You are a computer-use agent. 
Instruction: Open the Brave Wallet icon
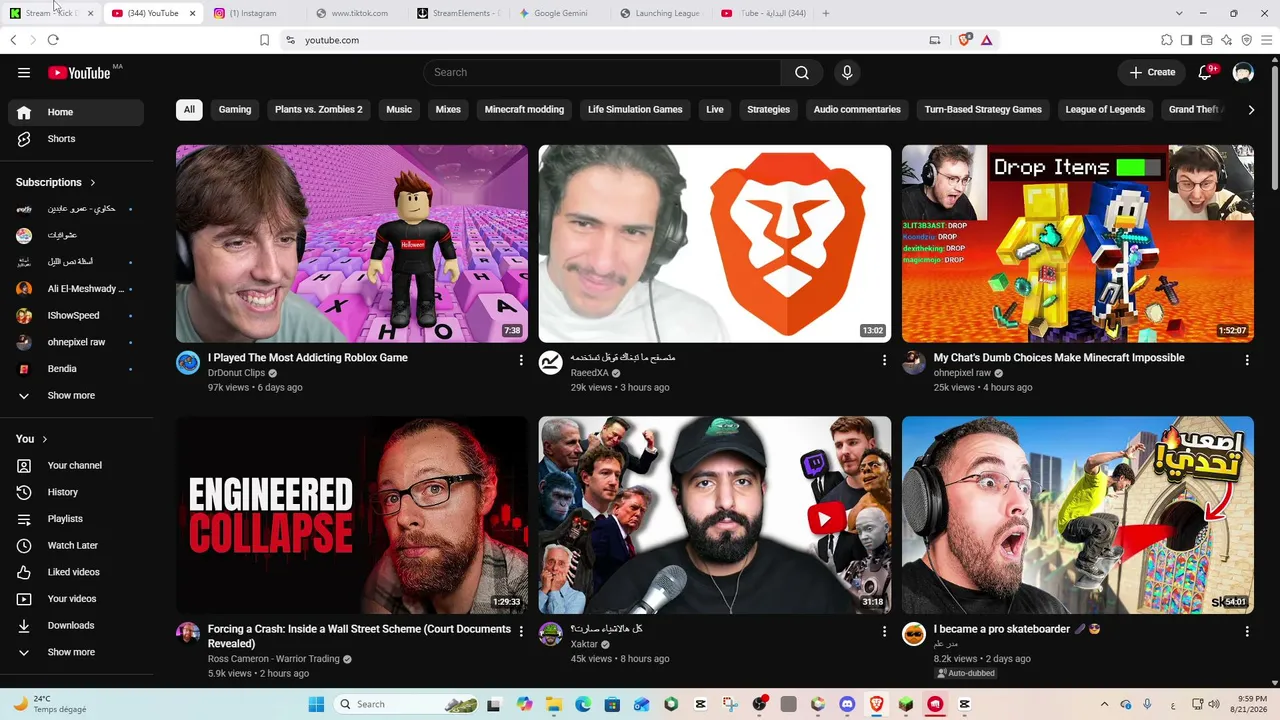(1206, 40)
